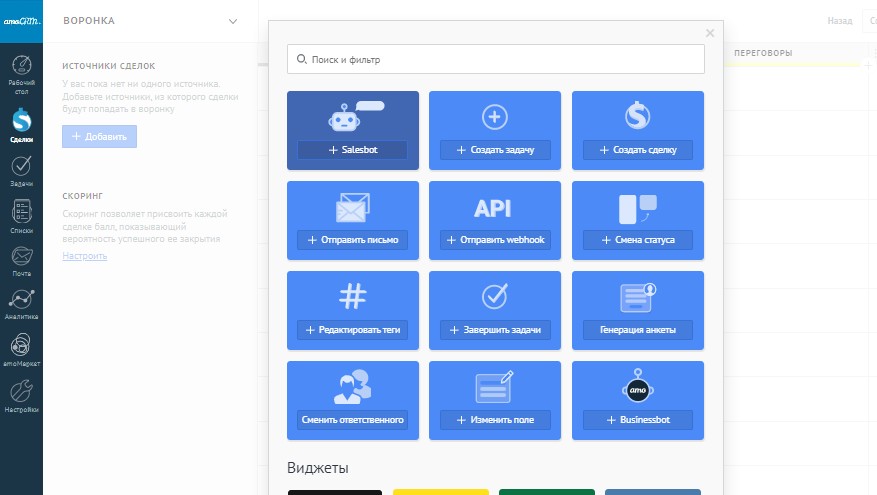Go to Задачи in the sidebar

[21, 170]
